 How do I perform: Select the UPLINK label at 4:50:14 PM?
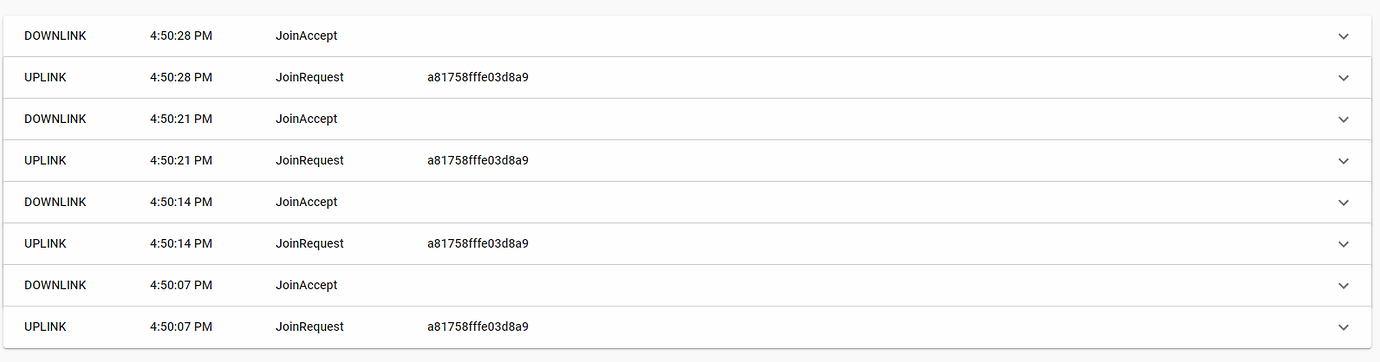click(45, 244)
